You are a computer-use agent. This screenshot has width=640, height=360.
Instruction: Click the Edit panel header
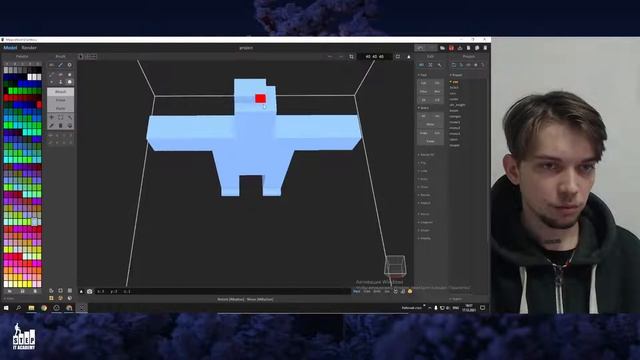point(431,56)
